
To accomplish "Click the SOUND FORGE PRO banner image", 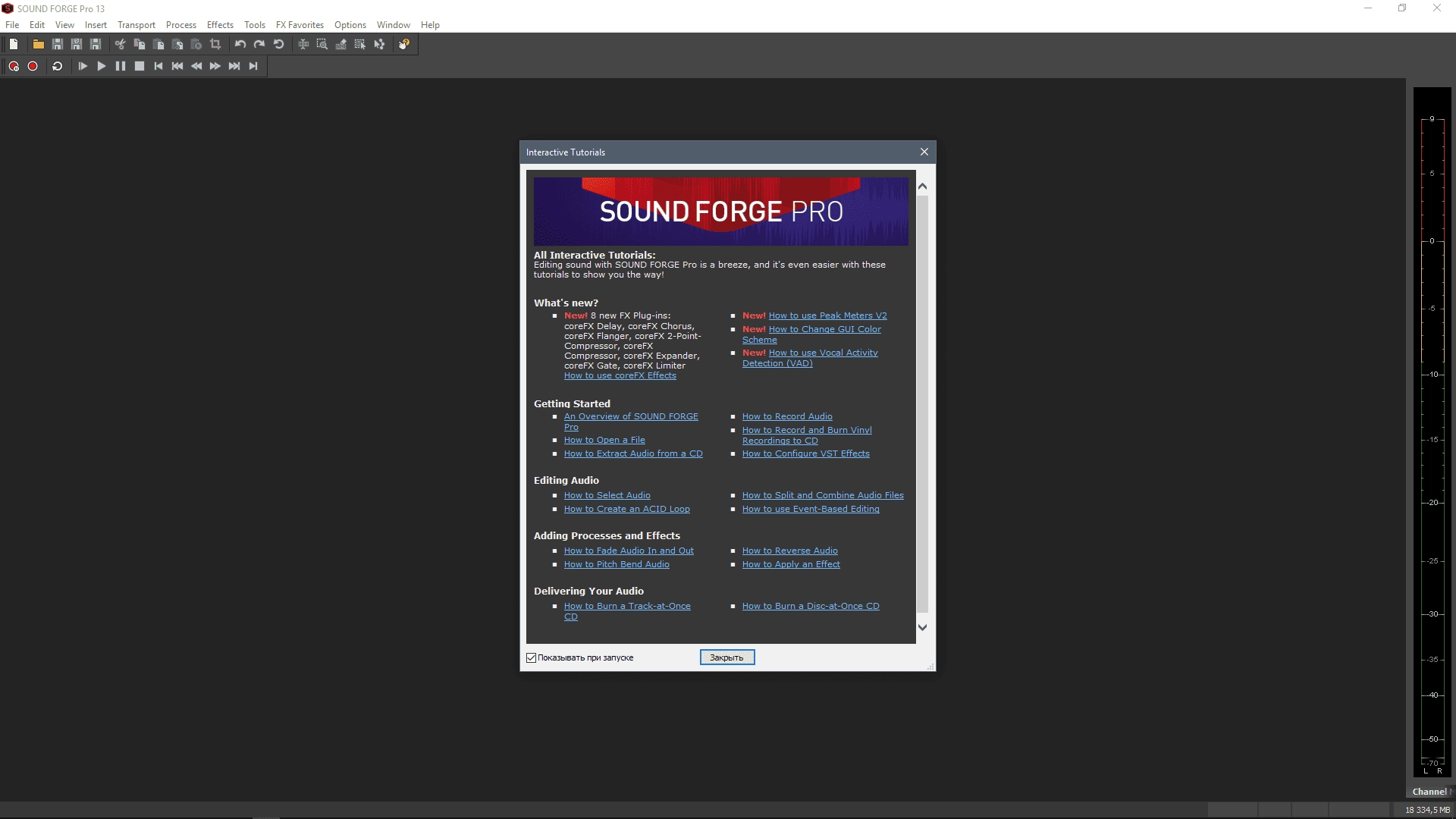I will (721, 212).
